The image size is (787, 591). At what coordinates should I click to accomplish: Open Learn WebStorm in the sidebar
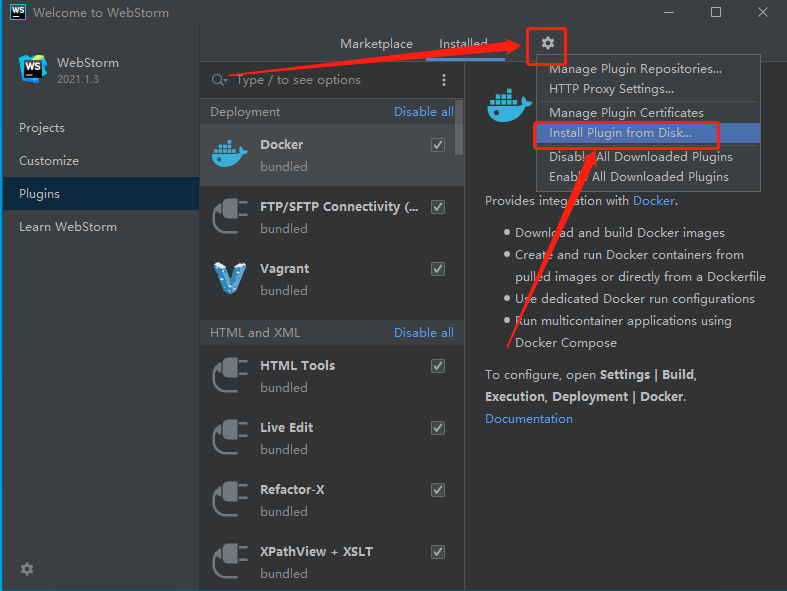coord(101,227)
